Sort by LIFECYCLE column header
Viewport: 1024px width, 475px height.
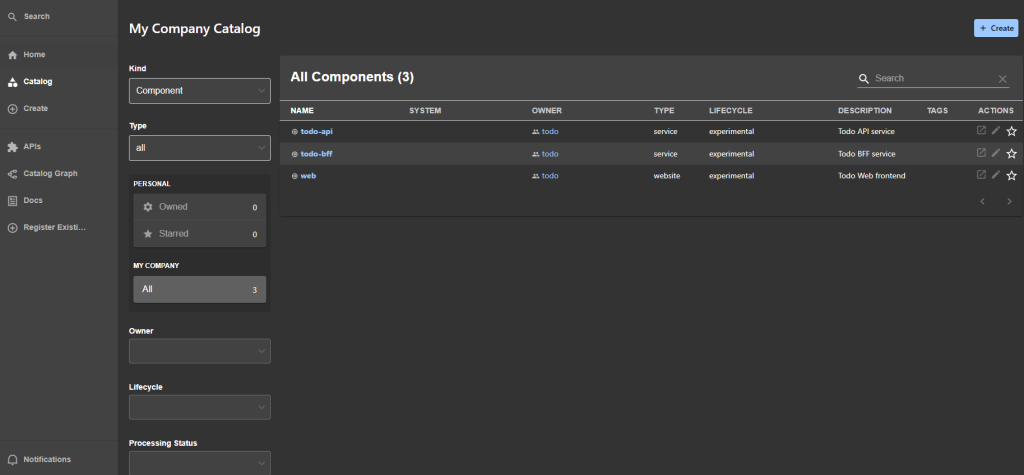(x=731, y=110)
